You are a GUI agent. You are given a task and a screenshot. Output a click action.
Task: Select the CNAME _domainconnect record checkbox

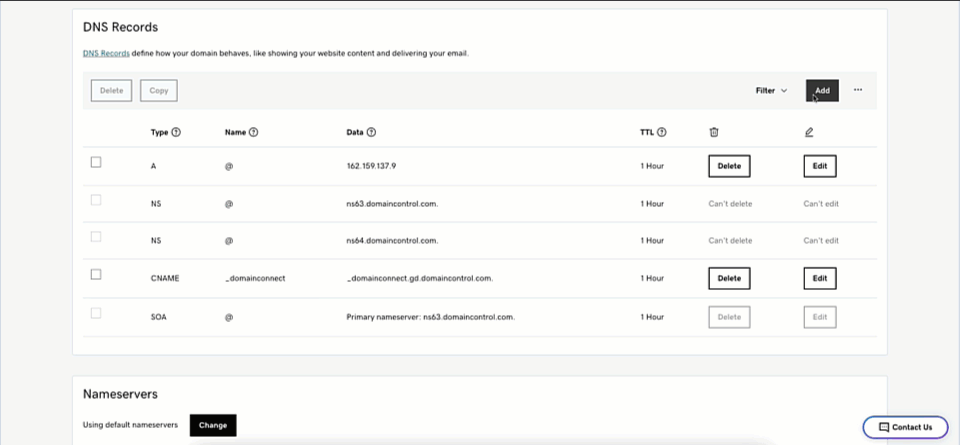[x=96, y=275]
